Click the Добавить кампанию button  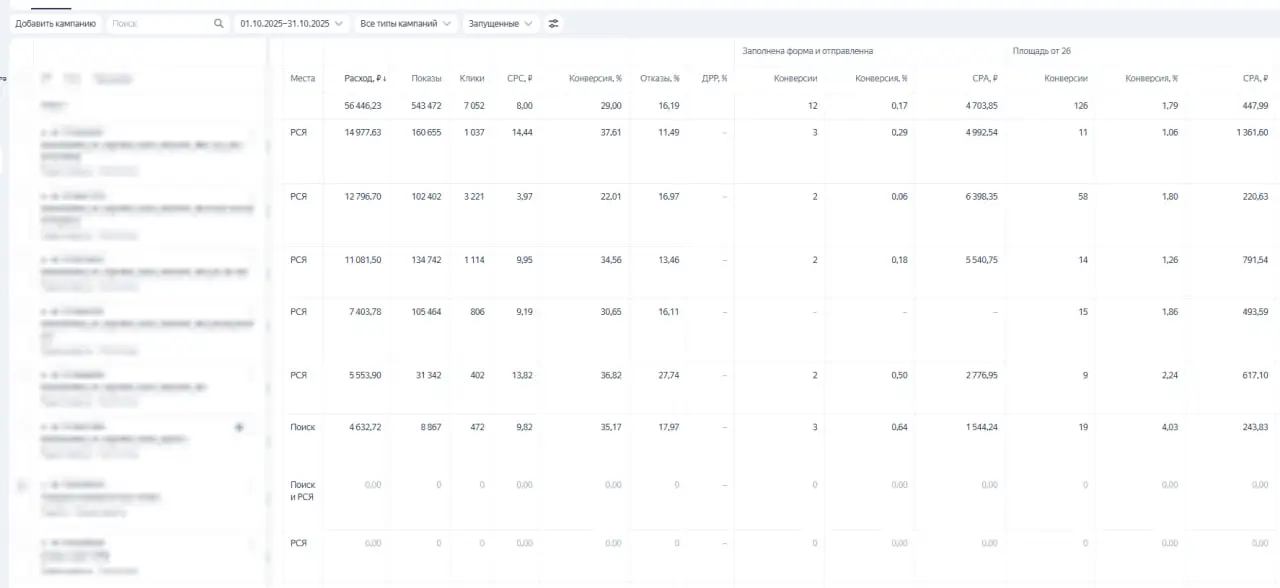tap(55, 23)
